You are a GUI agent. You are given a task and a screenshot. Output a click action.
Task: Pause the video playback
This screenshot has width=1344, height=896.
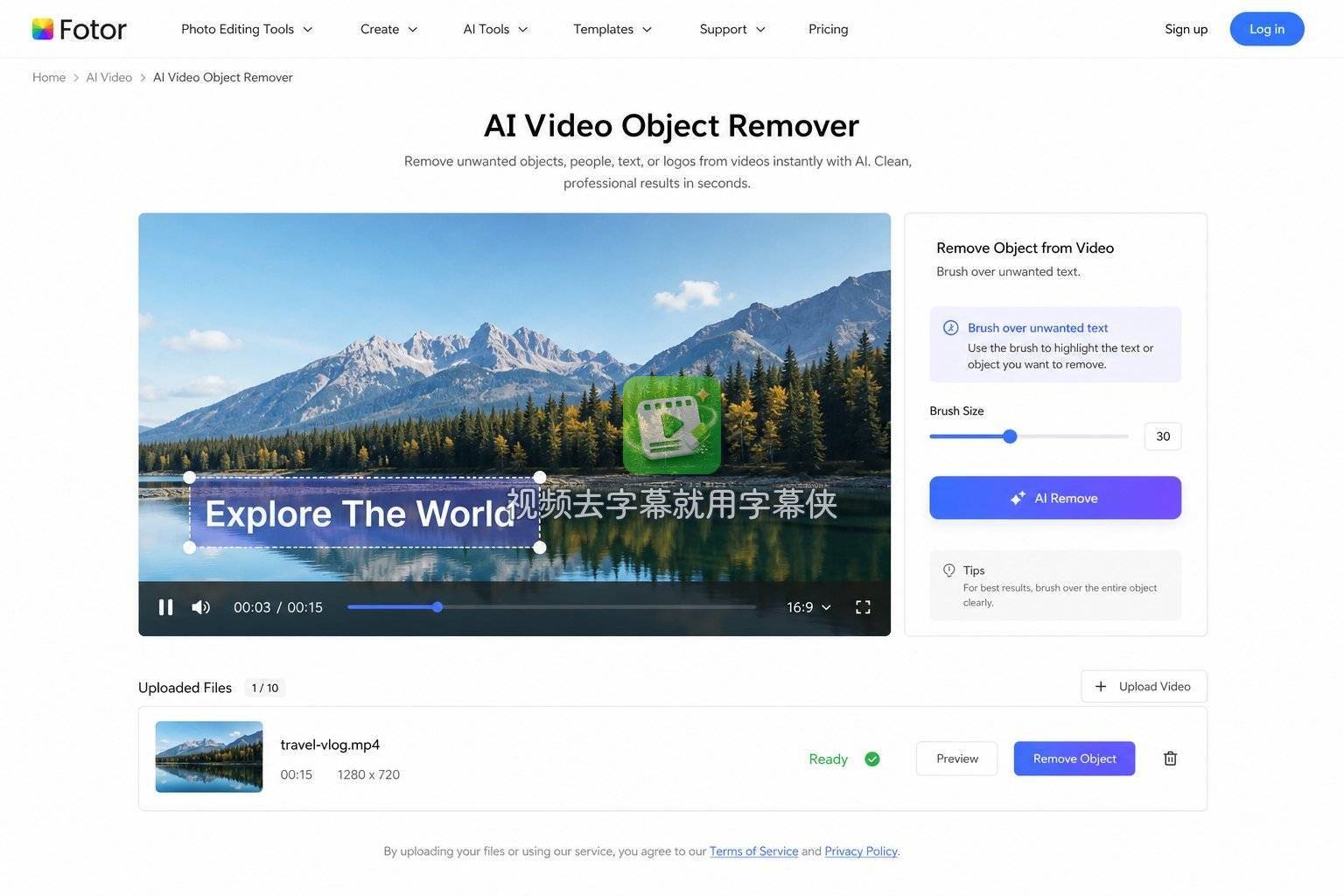click(x=165, y=607)
